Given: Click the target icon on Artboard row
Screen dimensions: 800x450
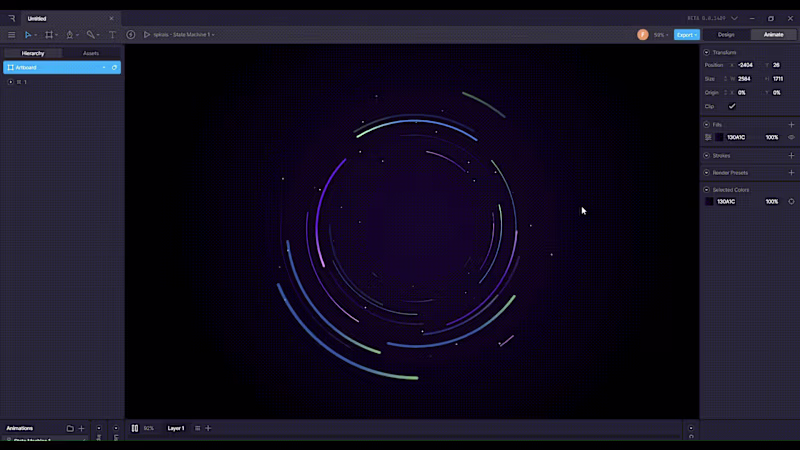Looking at the screenshot, I should pos(114,67).
